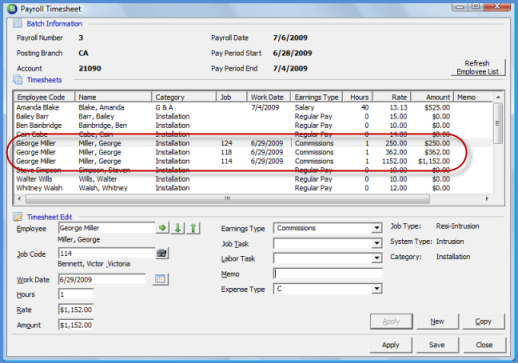
Task: Open the Work Date calendar picker icon
Action: [x=160, y=279]
